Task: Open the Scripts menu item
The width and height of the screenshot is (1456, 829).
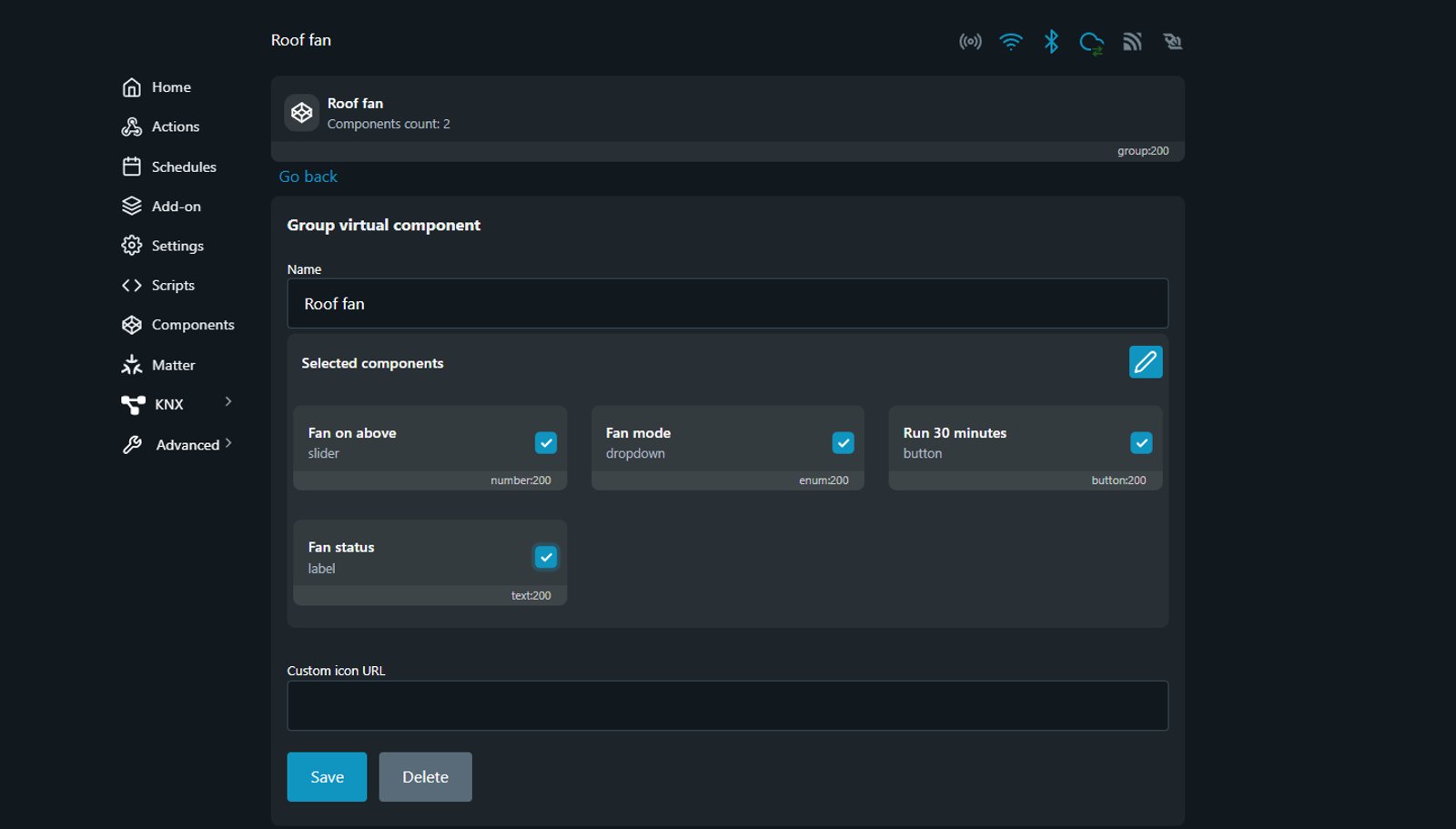Action: point(173,285)
